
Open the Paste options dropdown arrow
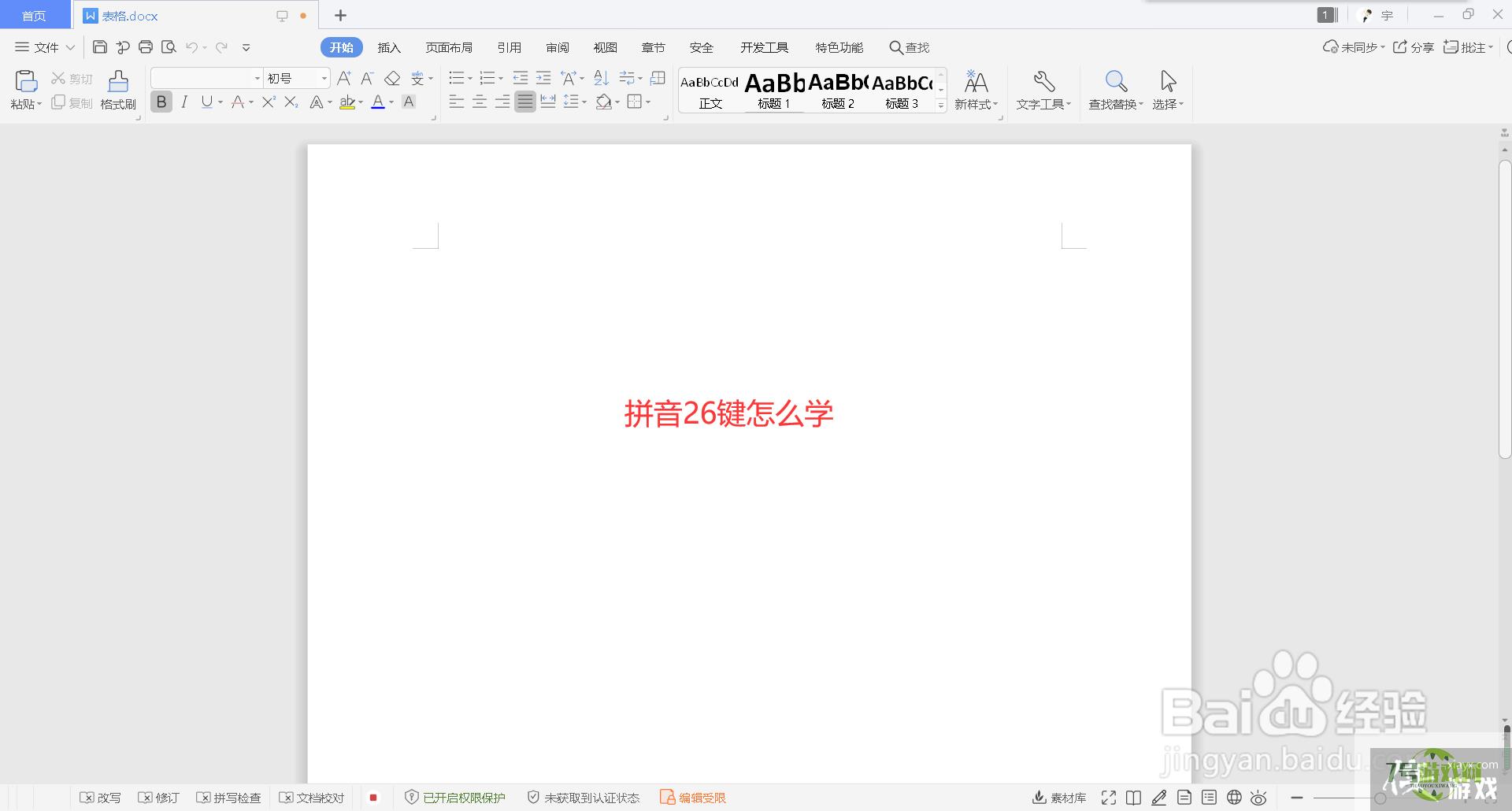[39, 104]
